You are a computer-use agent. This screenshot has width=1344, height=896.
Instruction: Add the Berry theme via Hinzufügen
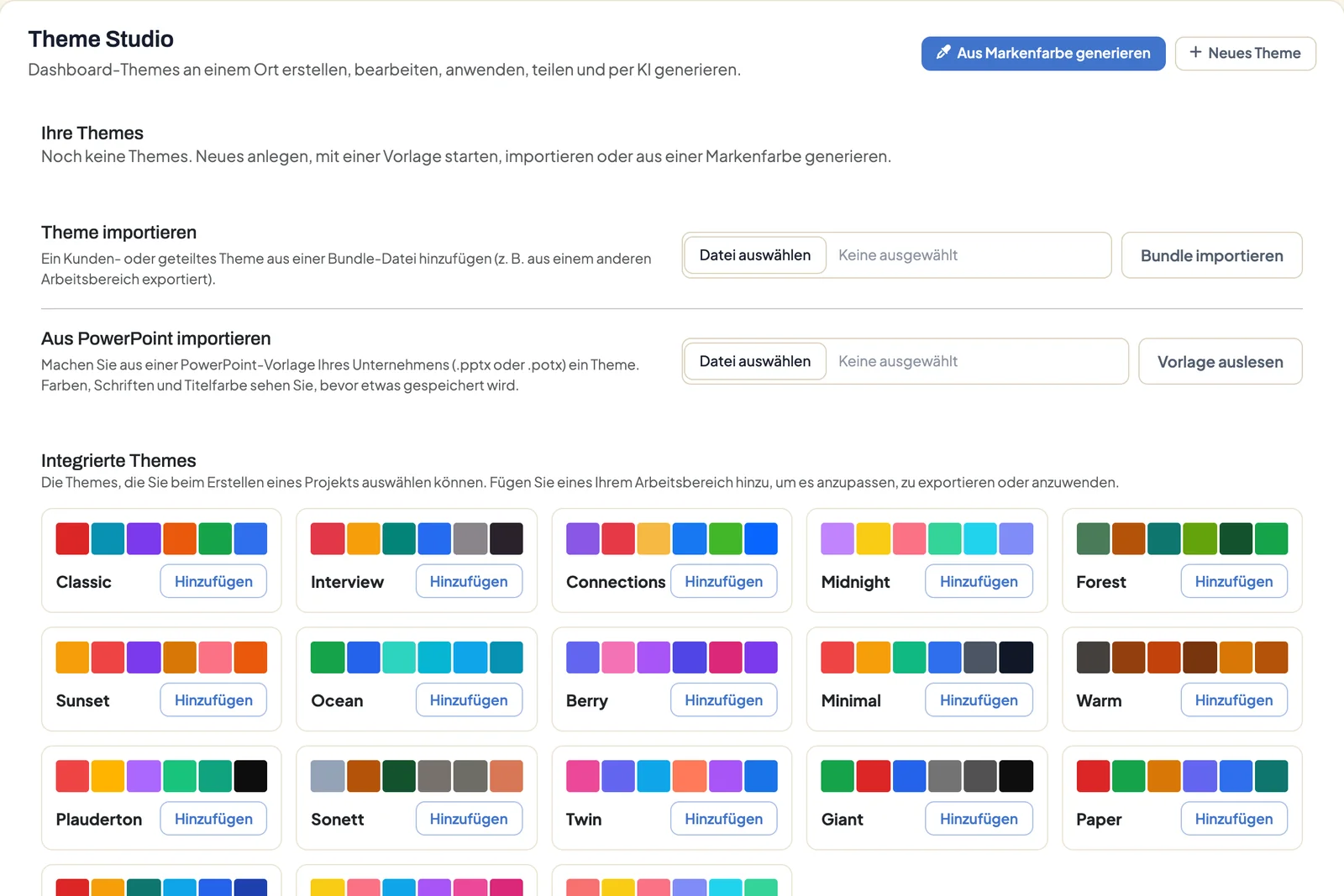pos(723,700)
